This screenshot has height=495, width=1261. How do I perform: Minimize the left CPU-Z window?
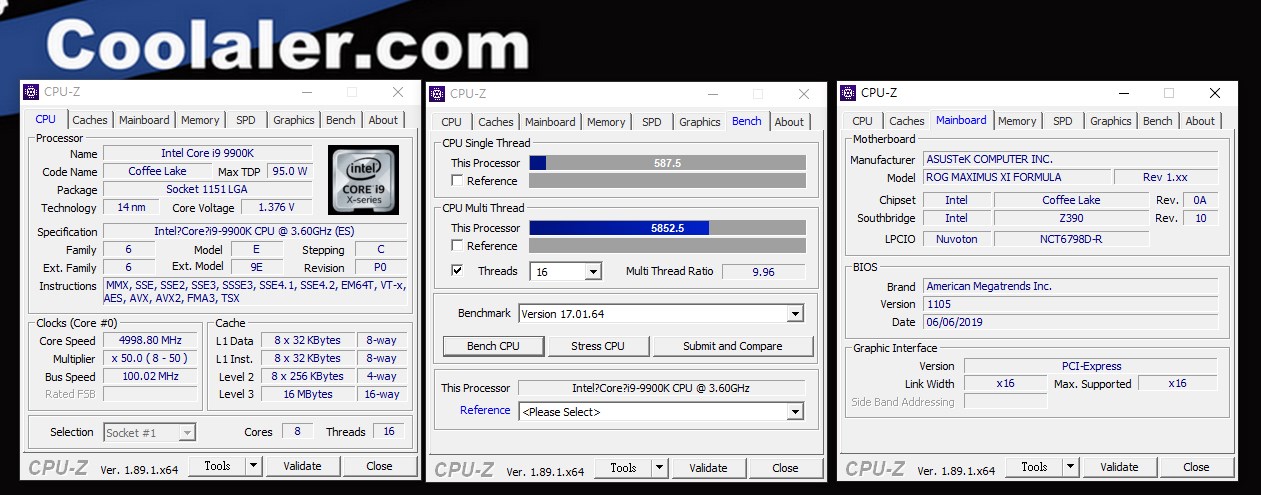point(306,92)
